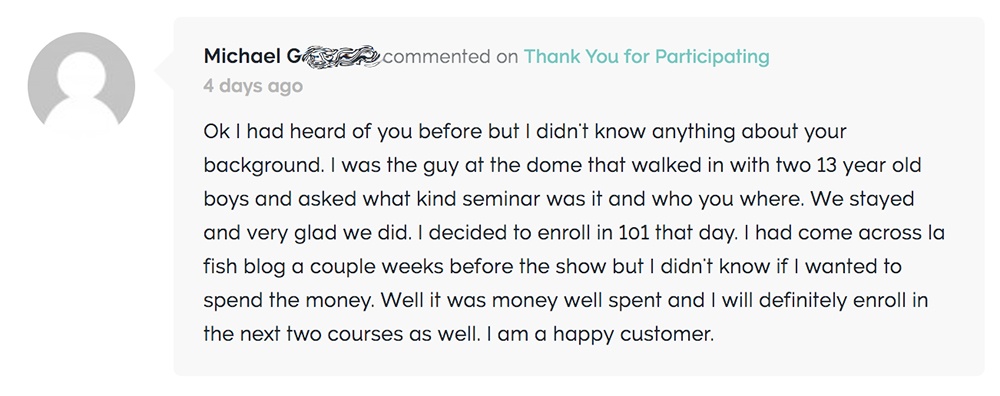Open the Thank You for Participating link
1000x396 pixels.
647,57
